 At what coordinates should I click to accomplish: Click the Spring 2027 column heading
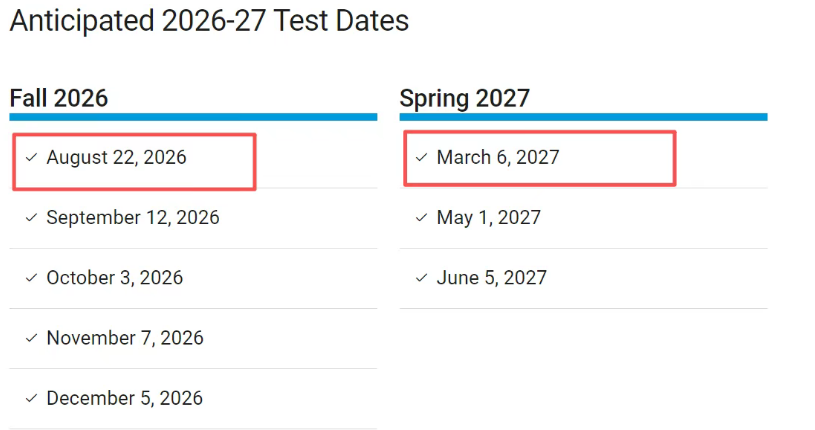coord(465,98)
